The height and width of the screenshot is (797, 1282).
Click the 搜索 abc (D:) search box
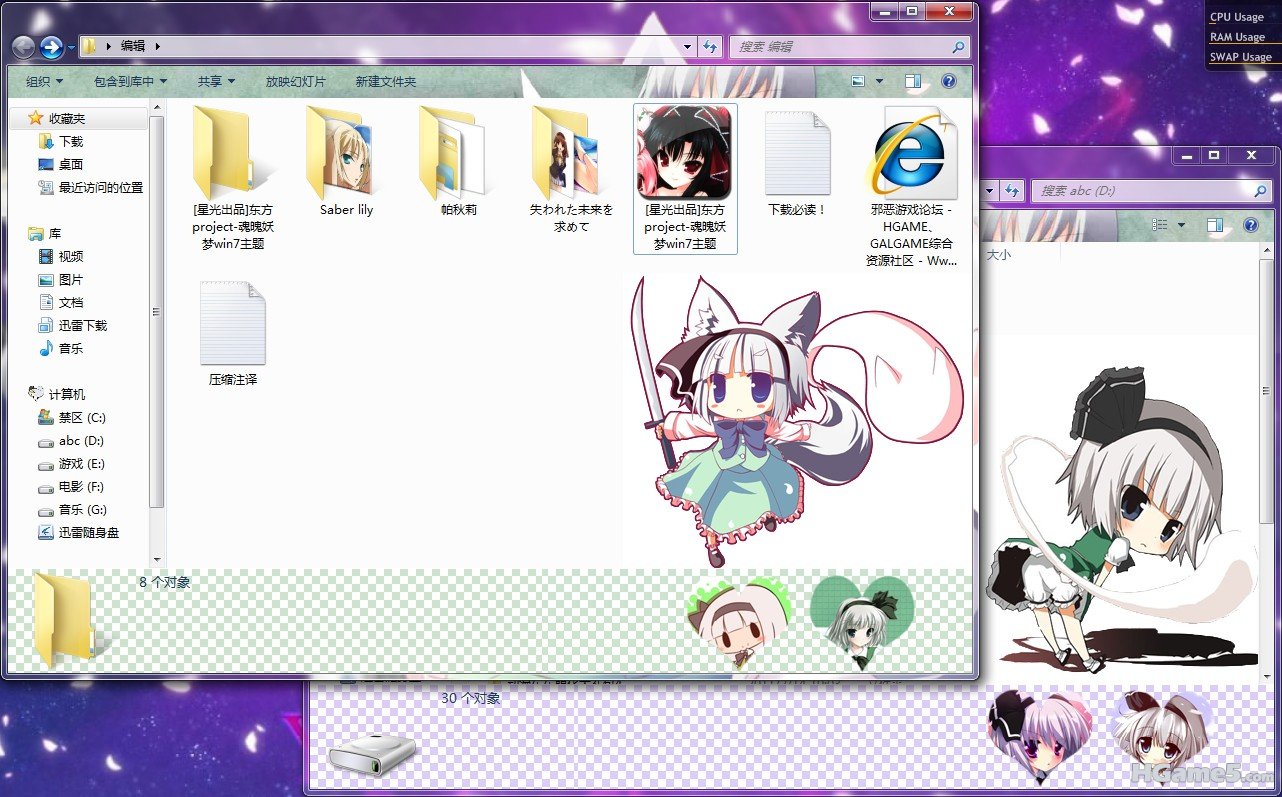(1153, 190)
